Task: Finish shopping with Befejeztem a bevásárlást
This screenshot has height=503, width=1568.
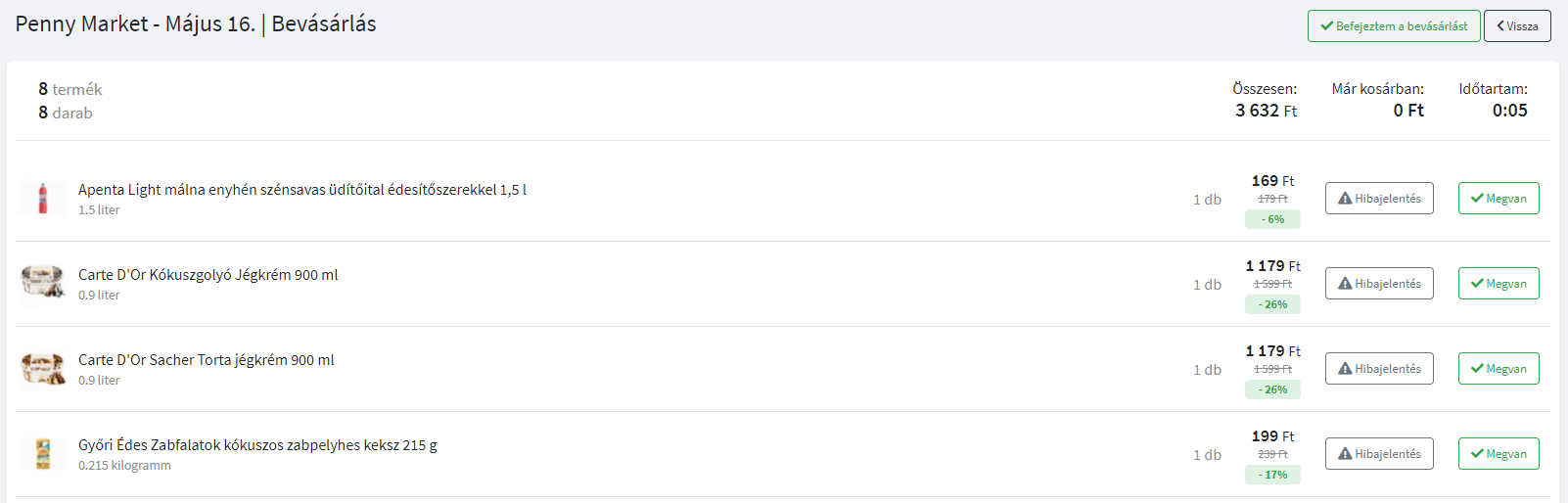Action: point(1394,26)
